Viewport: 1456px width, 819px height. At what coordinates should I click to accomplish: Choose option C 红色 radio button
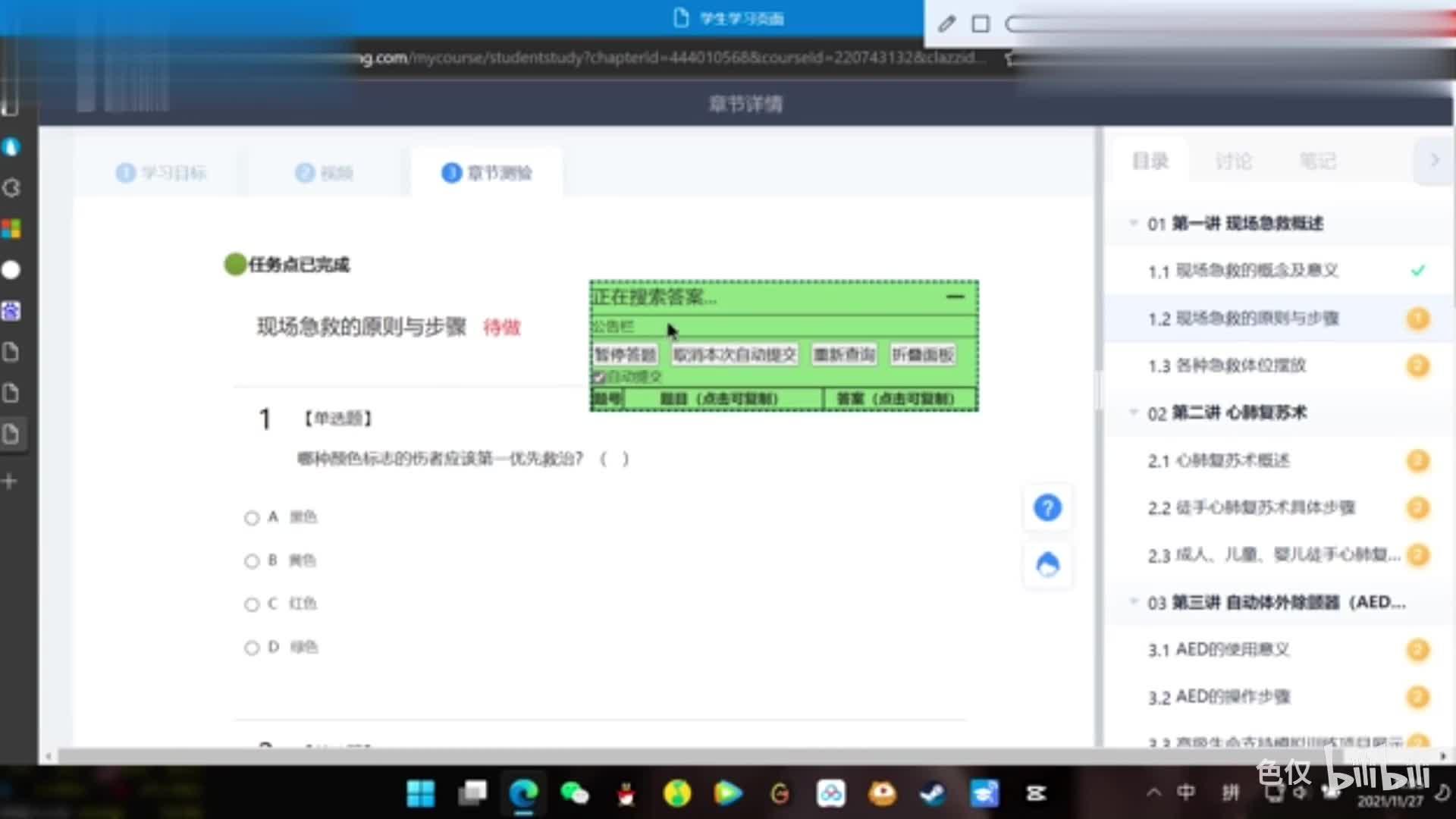(x=252, y=604)
